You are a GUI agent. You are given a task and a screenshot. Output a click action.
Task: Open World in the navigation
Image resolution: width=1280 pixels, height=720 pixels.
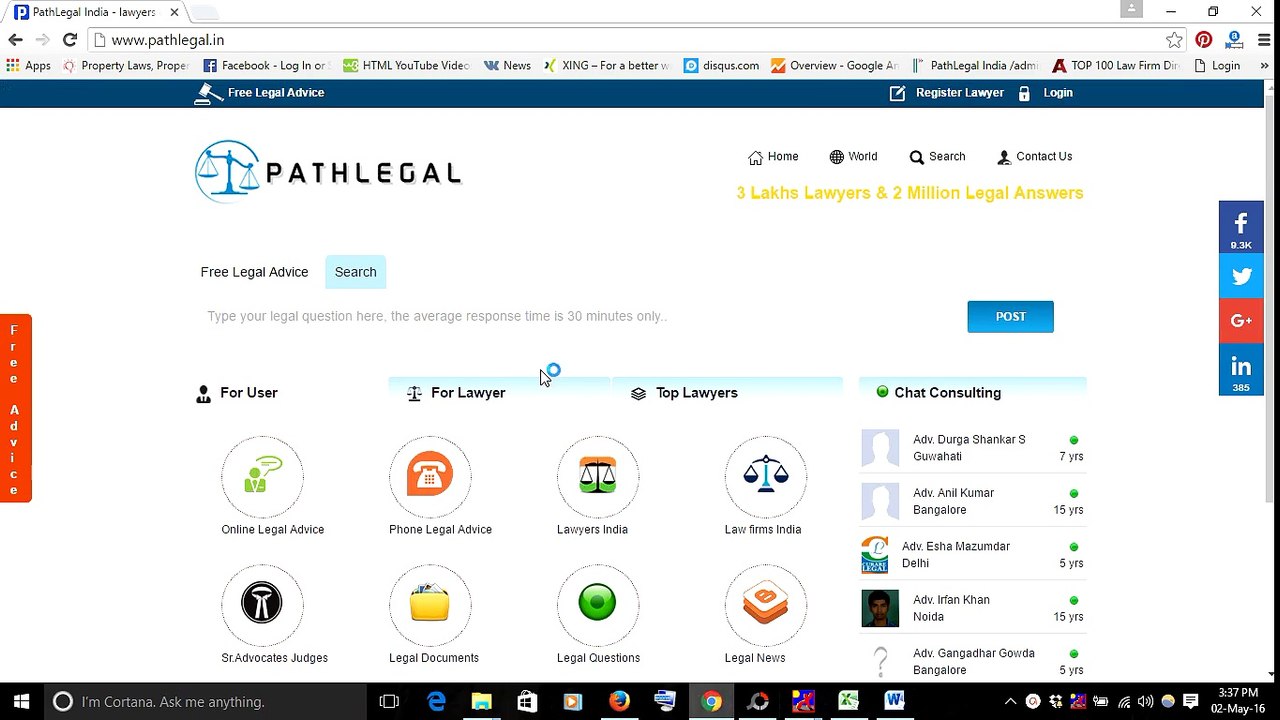(x=853, y=157)
